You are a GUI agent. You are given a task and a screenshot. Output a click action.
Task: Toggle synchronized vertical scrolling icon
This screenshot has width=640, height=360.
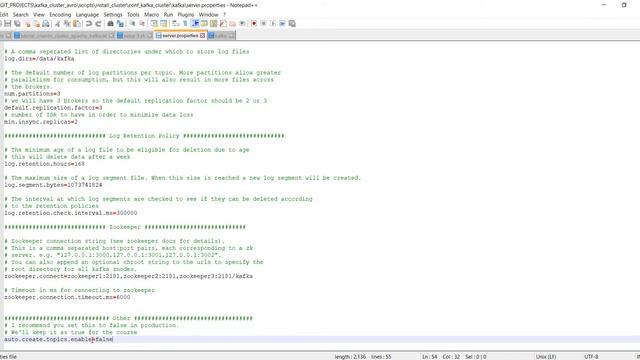click(x=154, y=24)
